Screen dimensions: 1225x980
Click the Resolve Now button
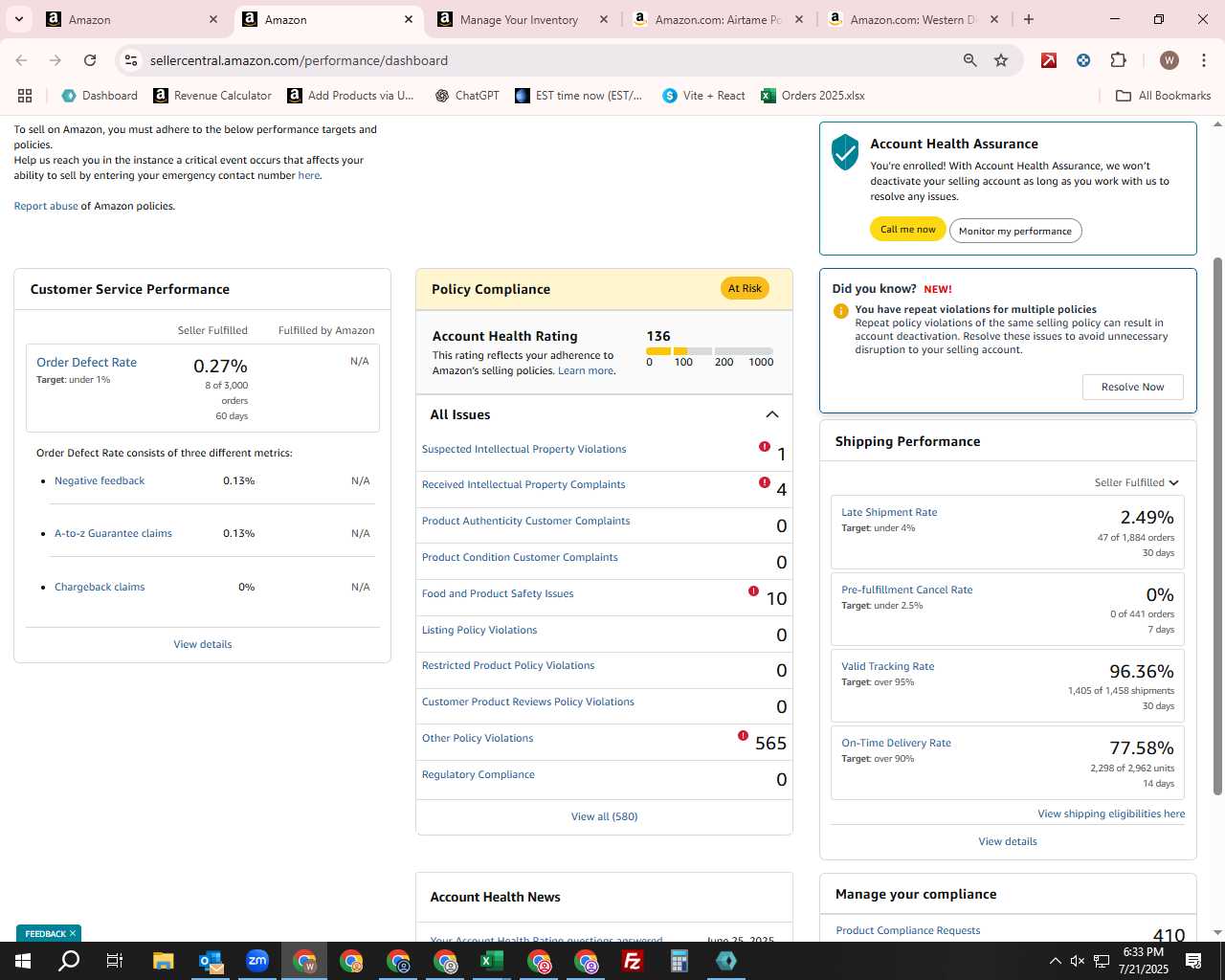pos(1132,387)
